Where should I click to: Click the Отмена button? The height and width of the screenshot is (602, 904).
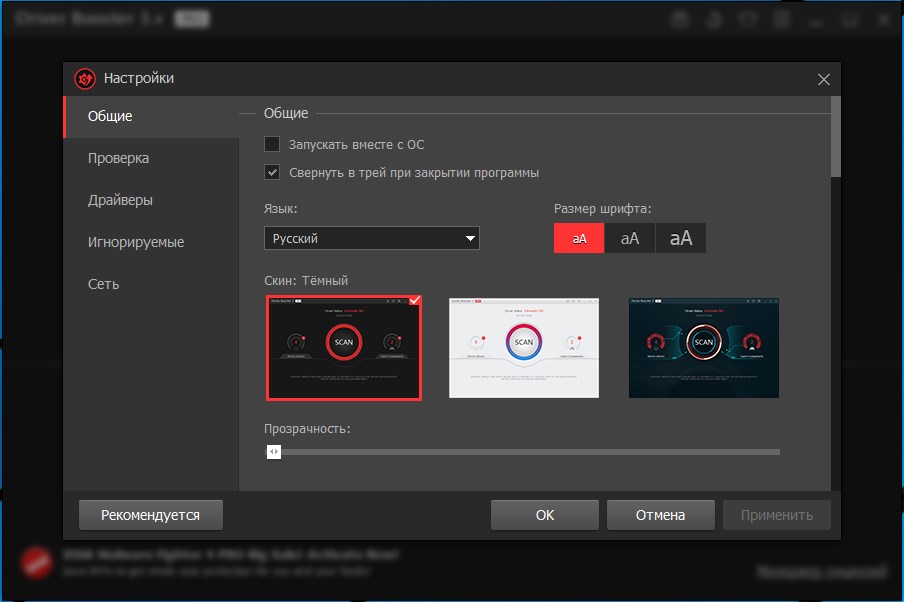[661, 515]
